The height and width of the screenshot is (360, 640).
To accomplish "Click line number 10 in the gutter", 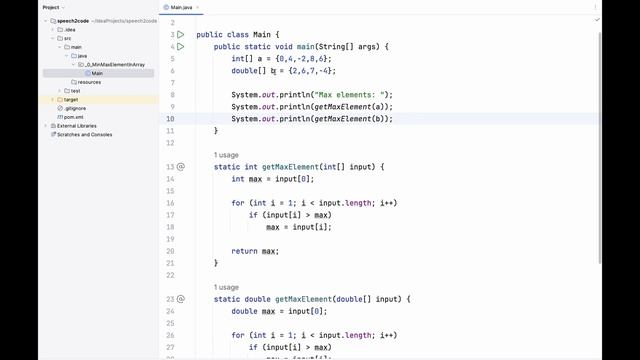I will pos(170,119).
